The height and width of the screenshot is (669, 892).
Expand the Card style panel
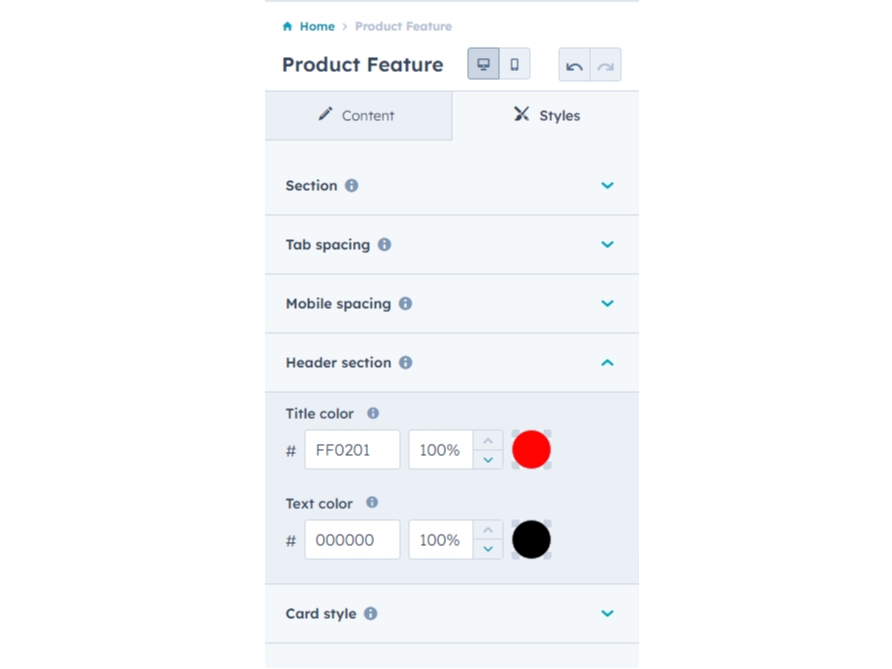click(607, 613)
